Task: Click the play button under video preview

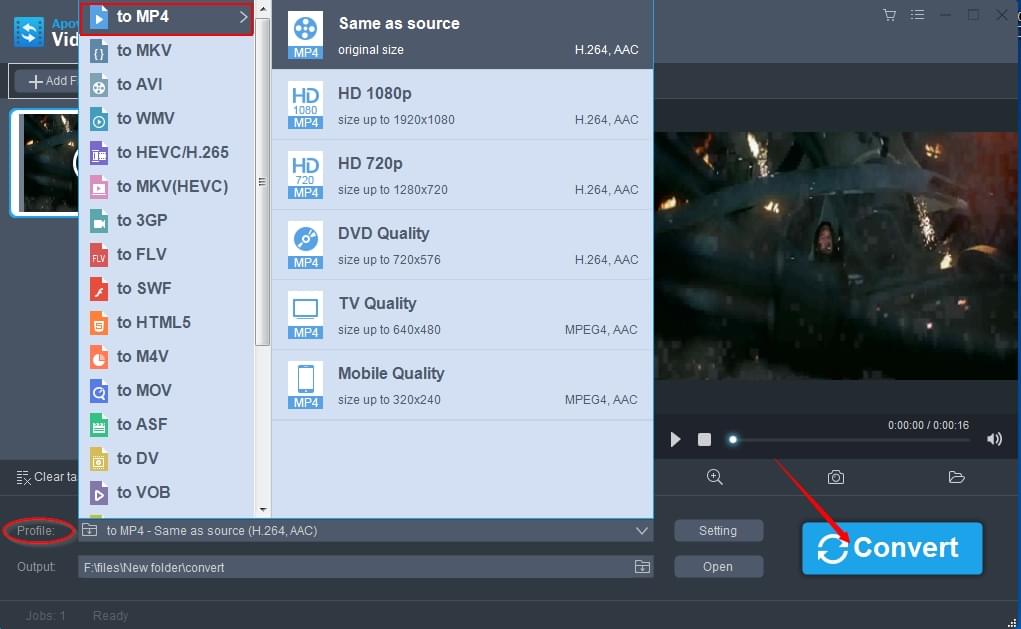Action: tap(675, 440)
